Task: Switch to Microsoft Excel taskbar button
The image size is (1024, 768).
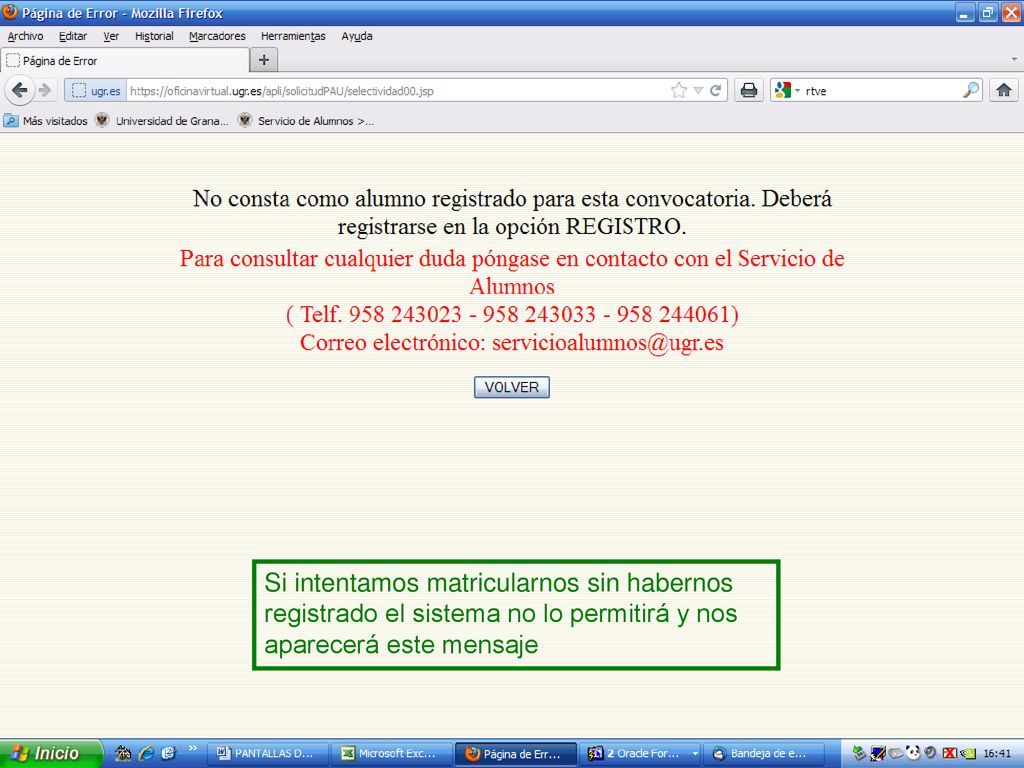Action: point(392,754)
